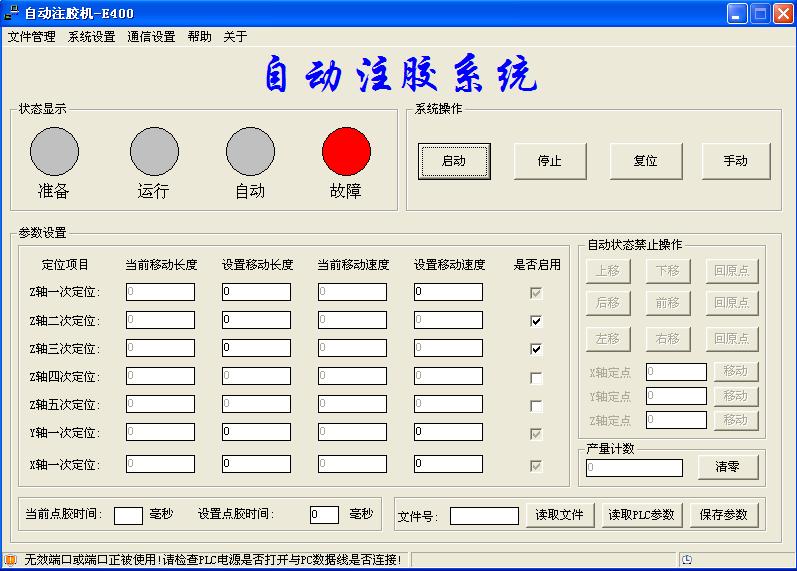Open the 系统设置 menu
797x571 pixels.
coord(92,37)
